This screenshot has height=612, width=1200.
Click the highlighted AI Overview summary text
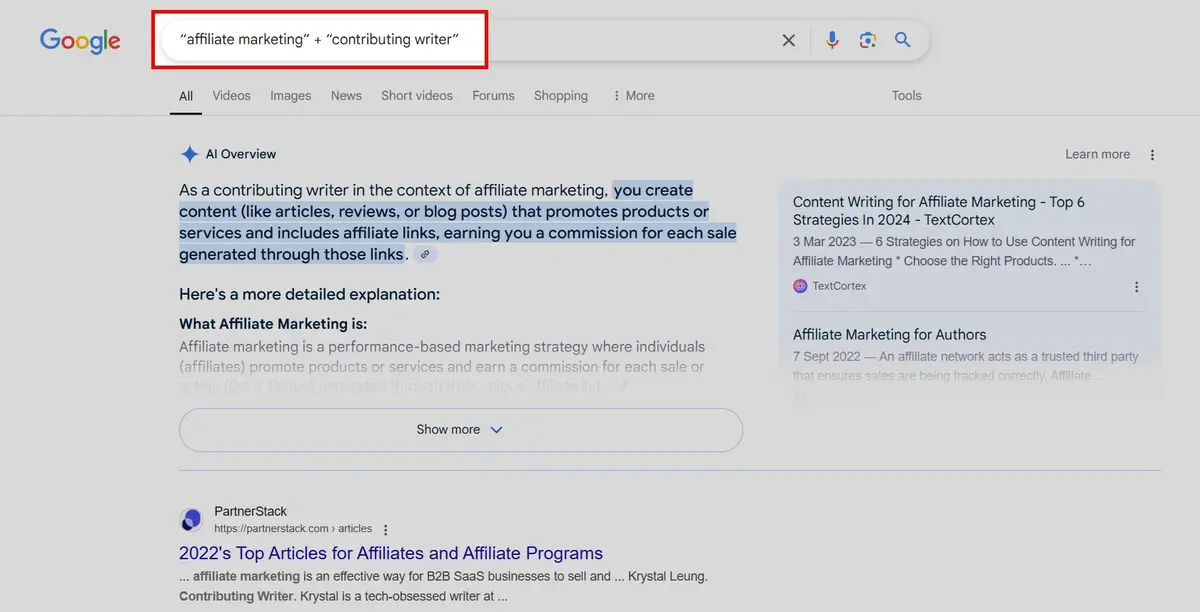458,222
